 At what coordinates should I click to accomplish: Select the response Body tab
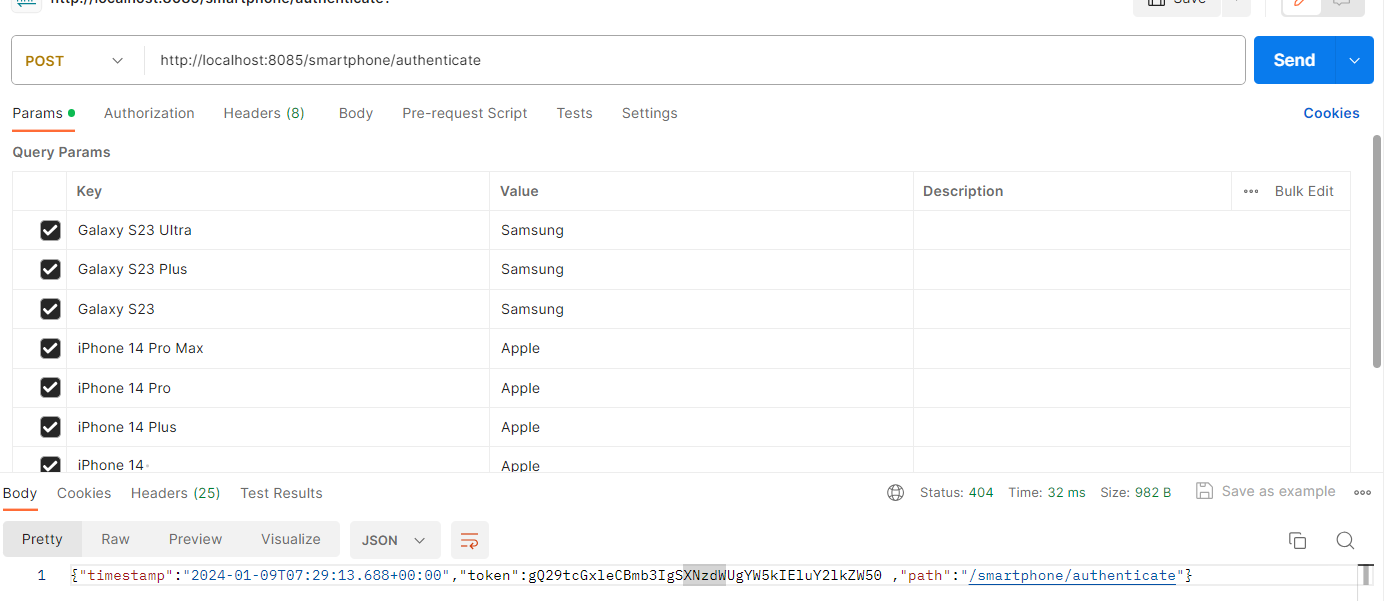(x=20, y=493)
